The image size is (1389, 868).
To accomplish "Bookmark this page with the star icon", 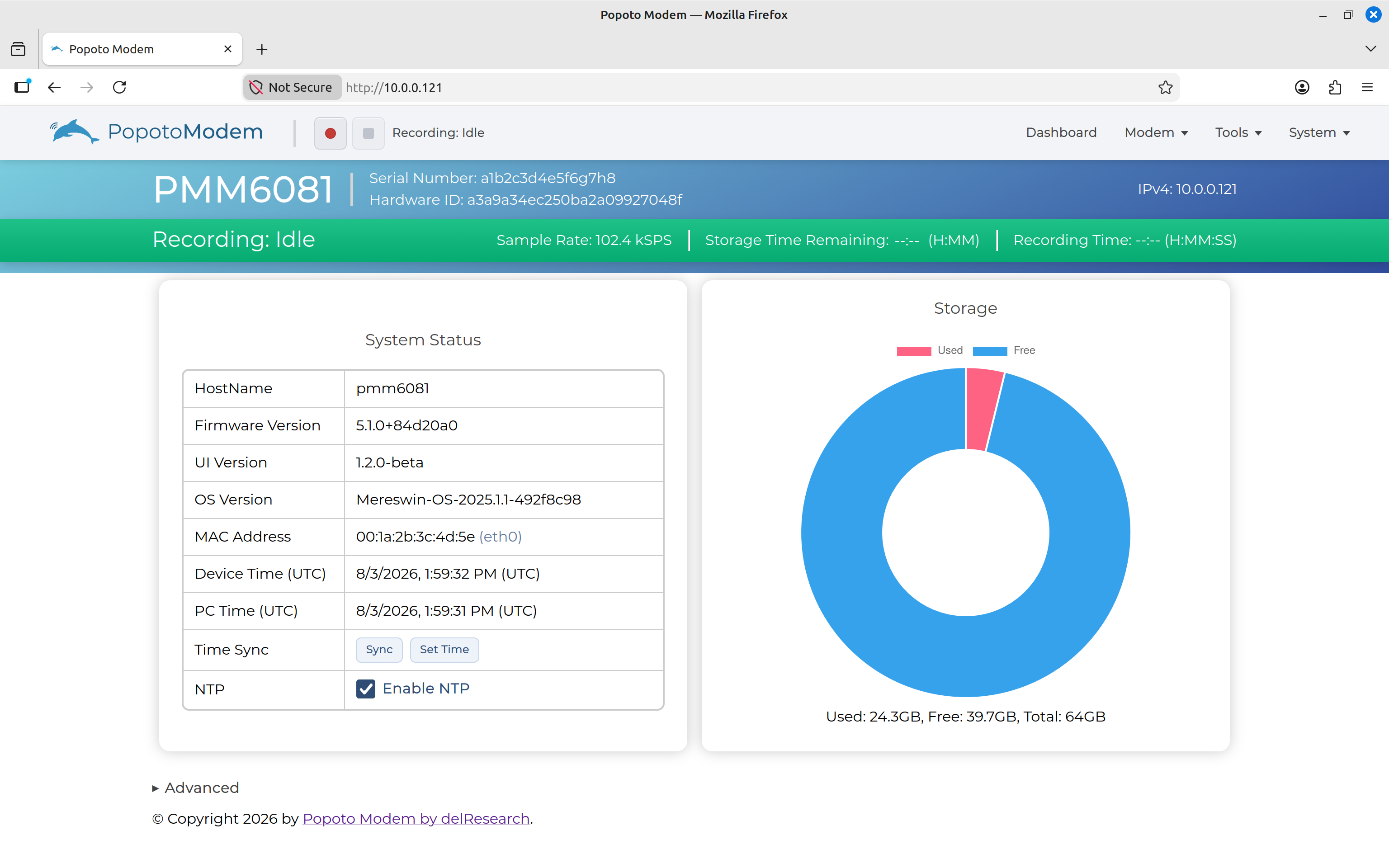I will (x=1165, y=87).
